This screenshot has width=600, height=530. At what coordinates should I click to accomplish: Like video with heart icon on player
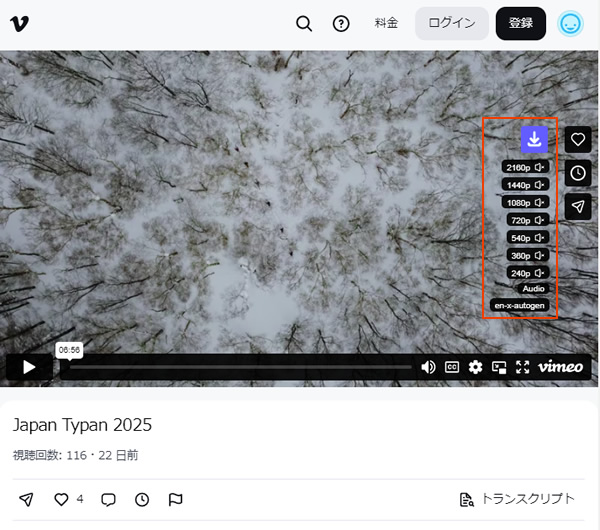578,140
